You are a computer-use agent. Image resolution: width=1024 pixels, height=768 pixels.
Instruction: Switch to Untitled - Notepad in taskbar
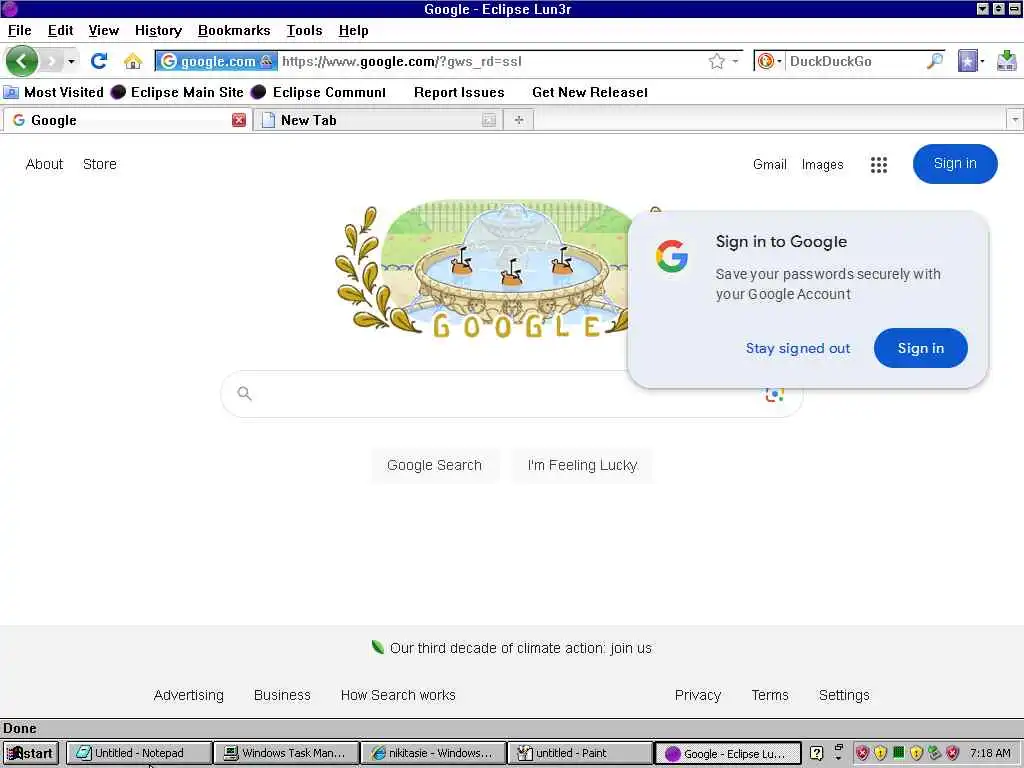[x=139, y=753]
